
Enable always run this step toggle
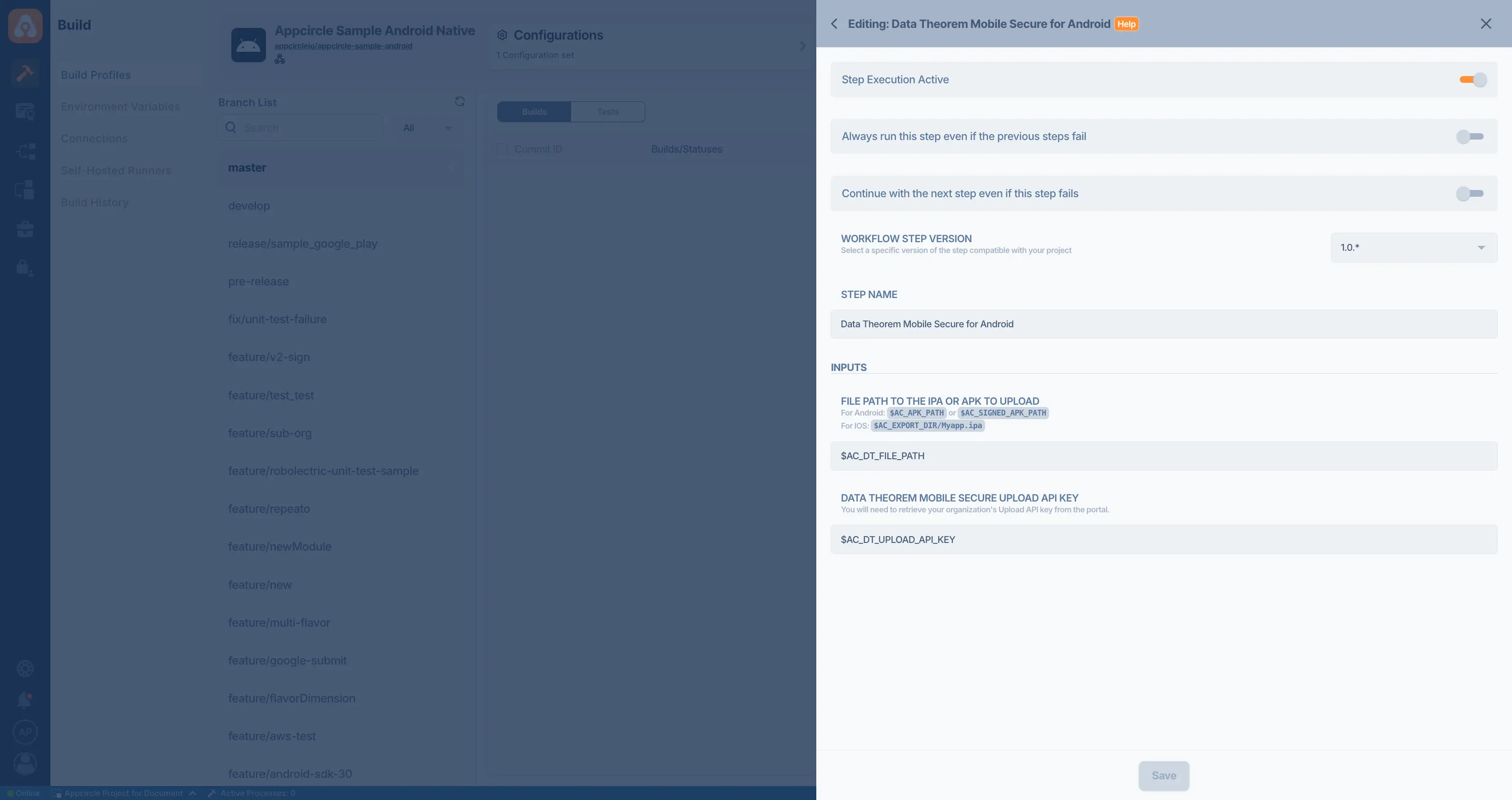[1470, 136]
